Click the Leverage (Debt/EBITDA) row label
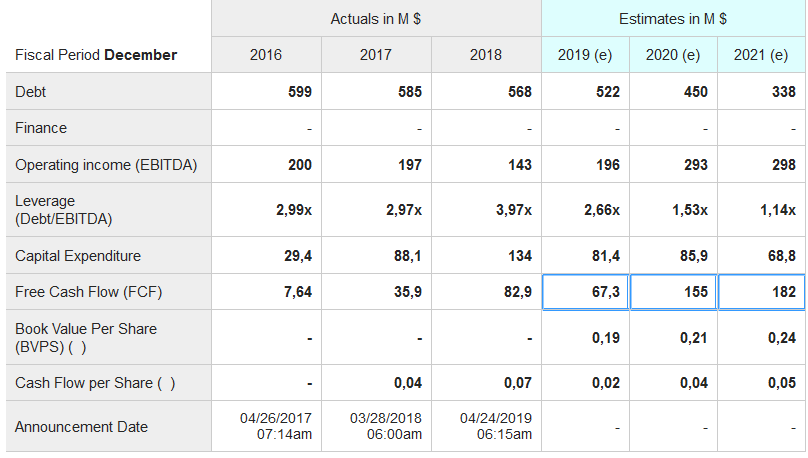Viewport: 808px width, 458px height. click(64, 210)
